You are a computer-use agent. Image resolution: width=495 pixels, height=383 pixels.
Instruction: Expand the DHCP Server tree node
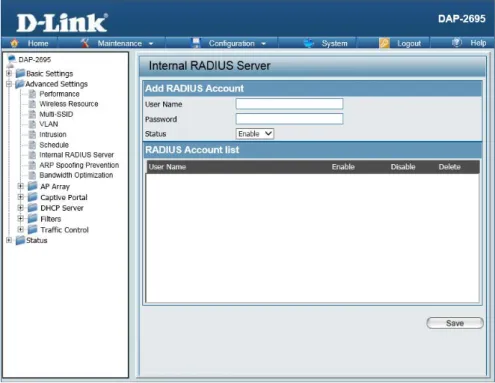coord(21,208)
